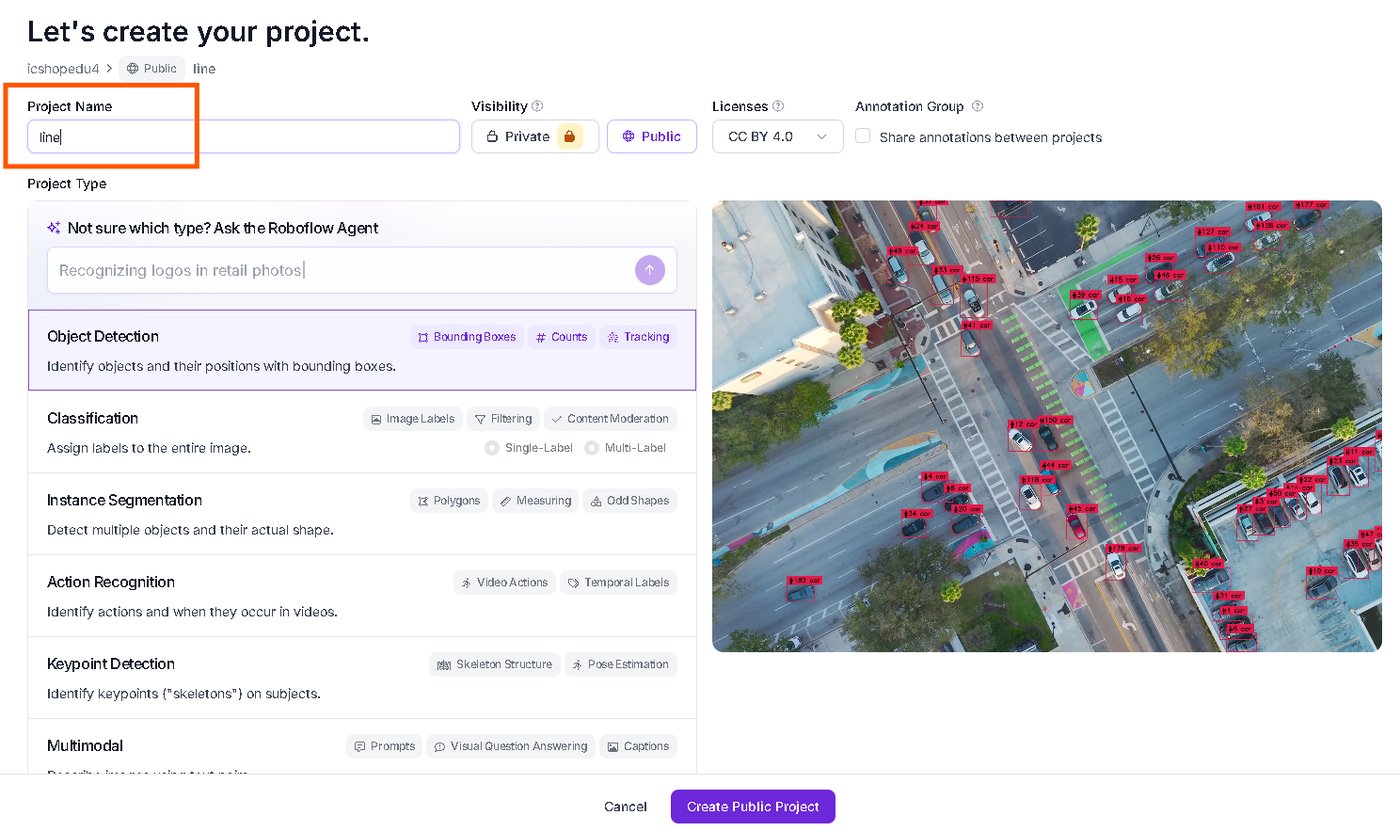The height and width of the screenshot is (831, 1400).
Task: Set visibility to Private
Action: tap(535, 136)
